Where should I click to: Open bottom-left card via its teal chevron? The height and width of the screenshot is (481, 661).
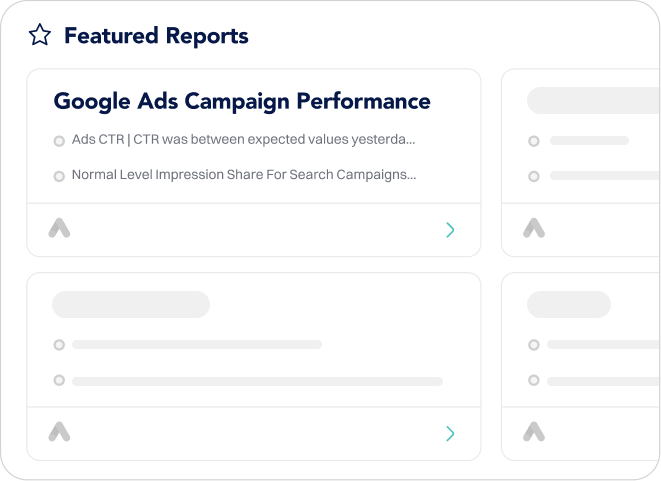450,433
